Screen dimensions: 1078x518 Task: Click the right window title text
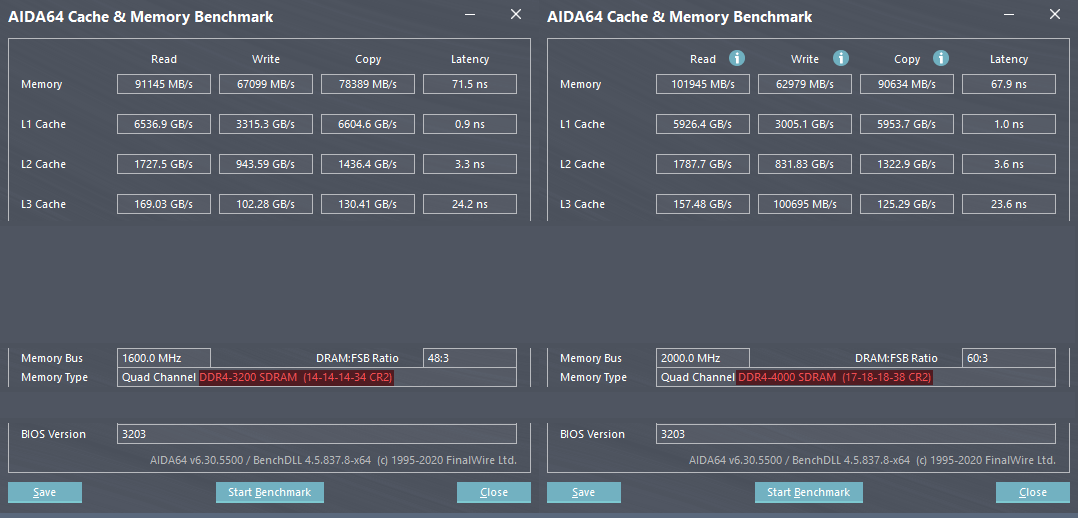tap(679, 17)
